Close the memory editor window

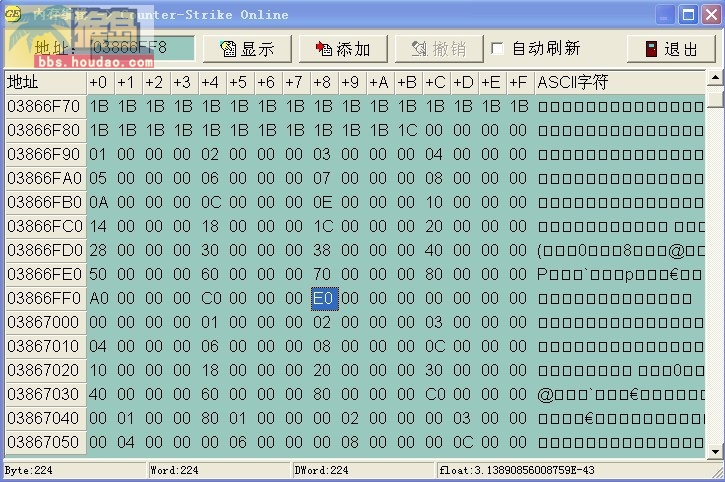click(711, 15)
